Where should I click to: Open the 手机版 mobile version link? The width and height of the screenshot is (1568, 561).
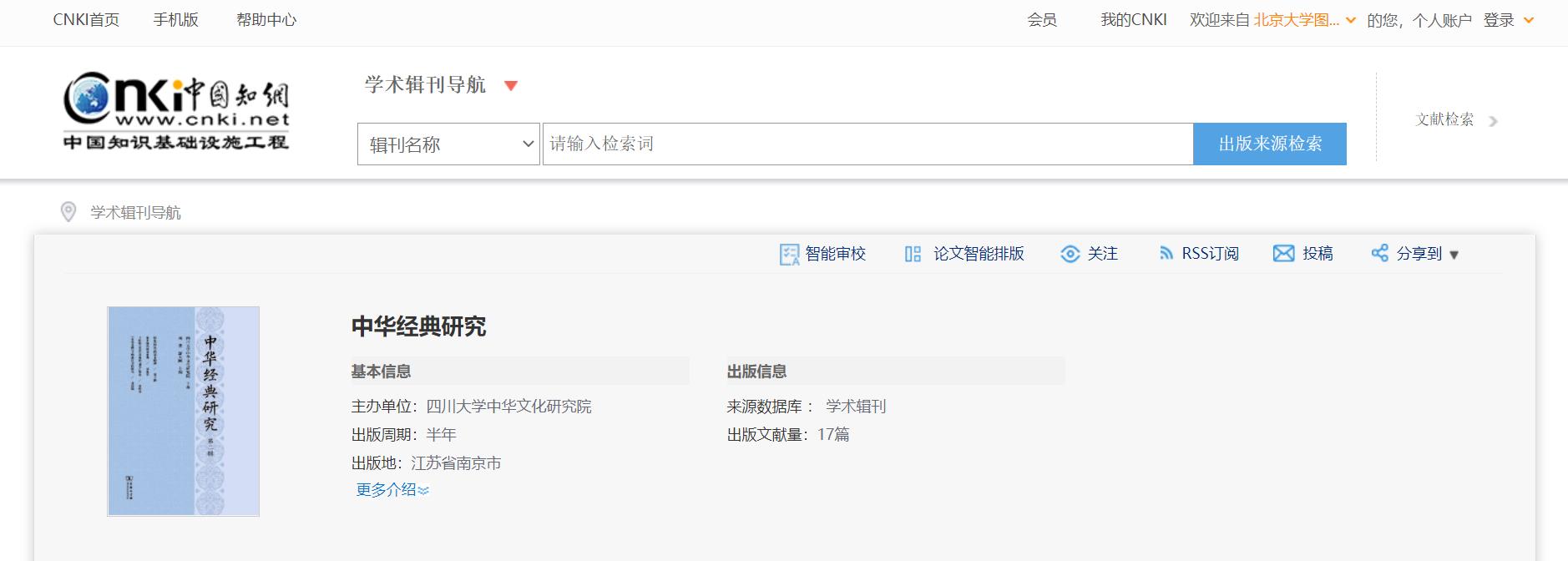point(176,20)
